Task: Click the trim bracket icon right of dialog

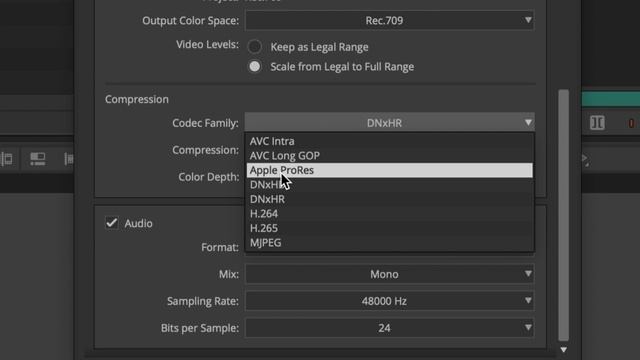Action: tap(597, 123)
